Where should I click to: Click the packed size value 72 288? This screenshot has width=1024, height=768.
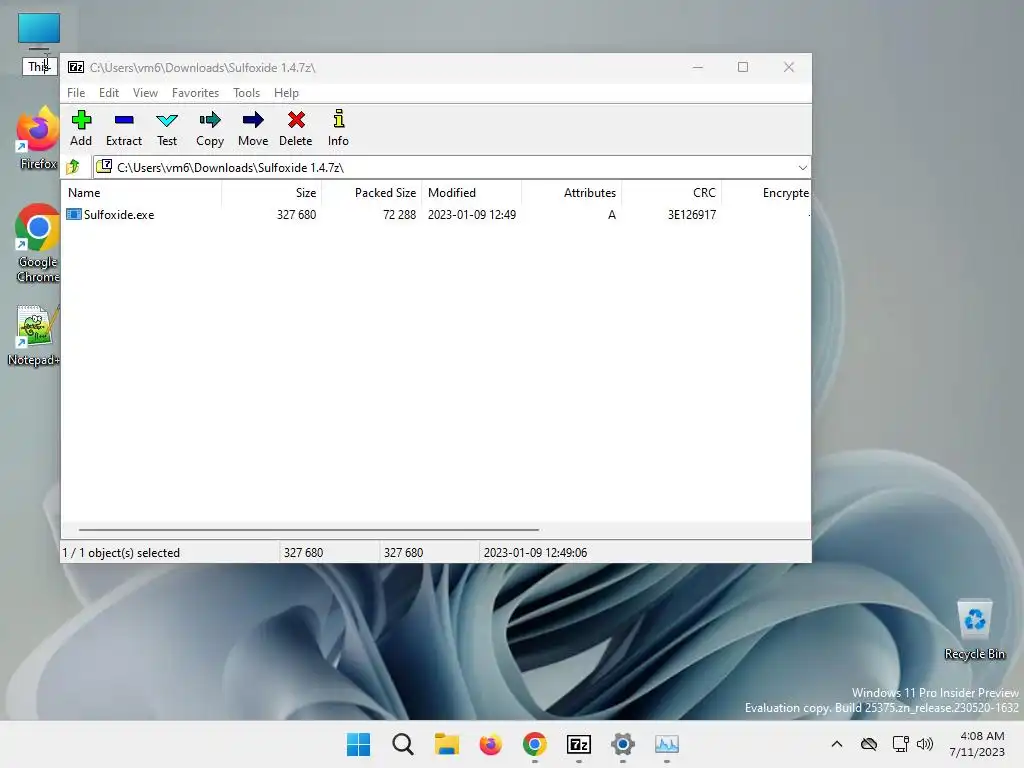coord(399,215)
